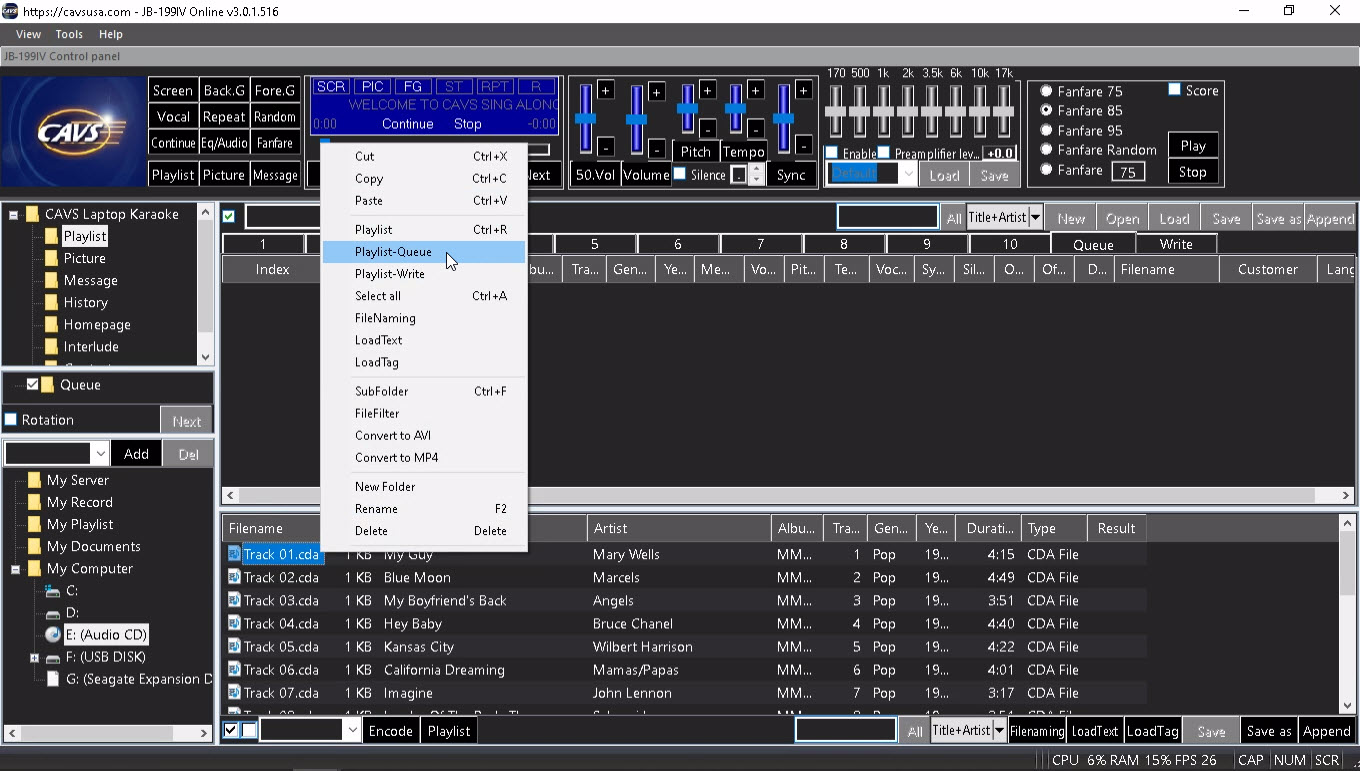1360x771 pixels.
Task: Click the fanfare Play button
Action: [1193, 145]
